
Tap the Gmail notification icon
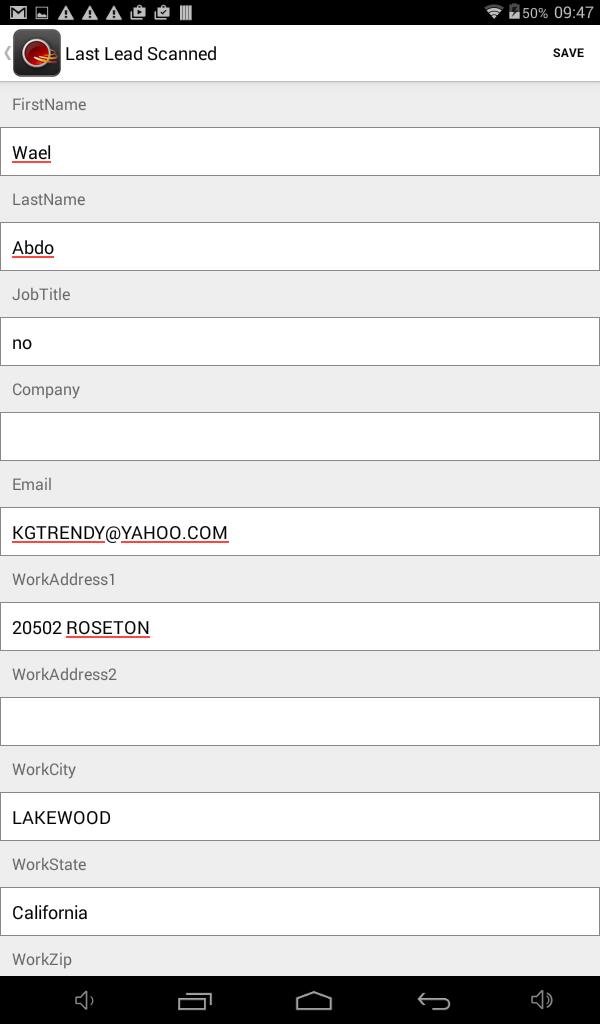[x=18, y=13]
